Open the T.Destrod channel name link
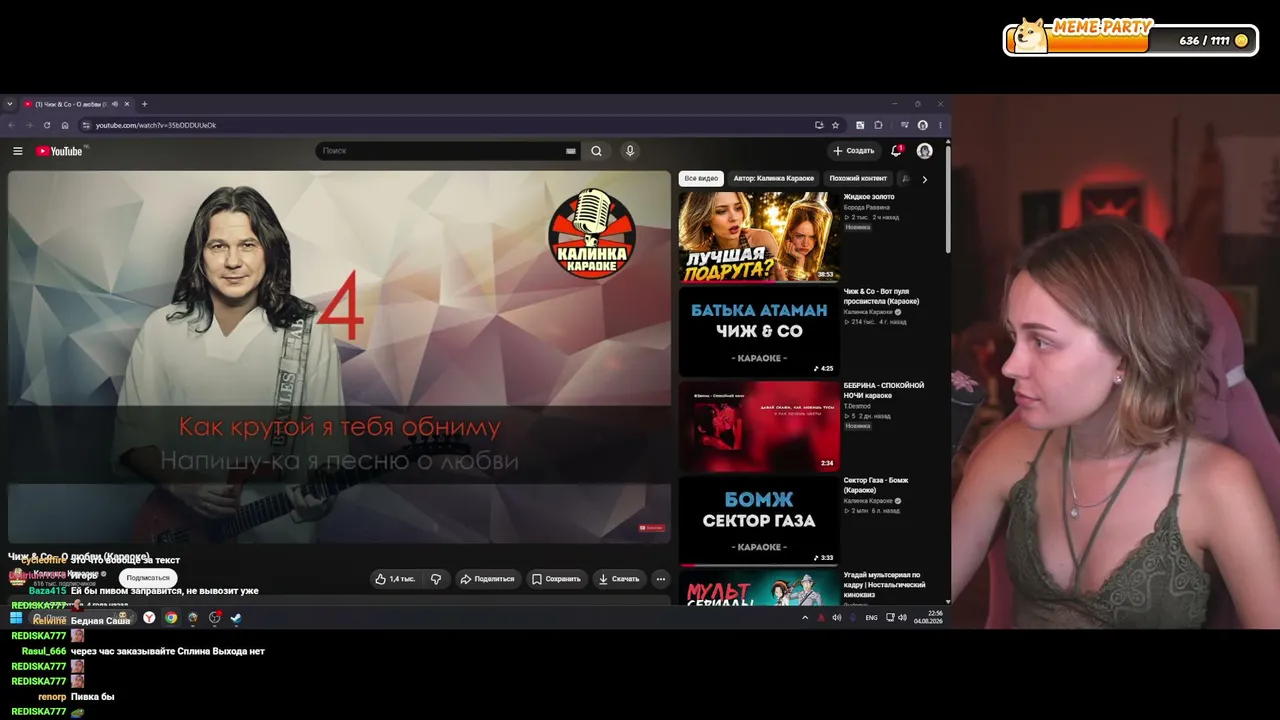The width and height of the screenshot is (1280, 720). (857, 406)
